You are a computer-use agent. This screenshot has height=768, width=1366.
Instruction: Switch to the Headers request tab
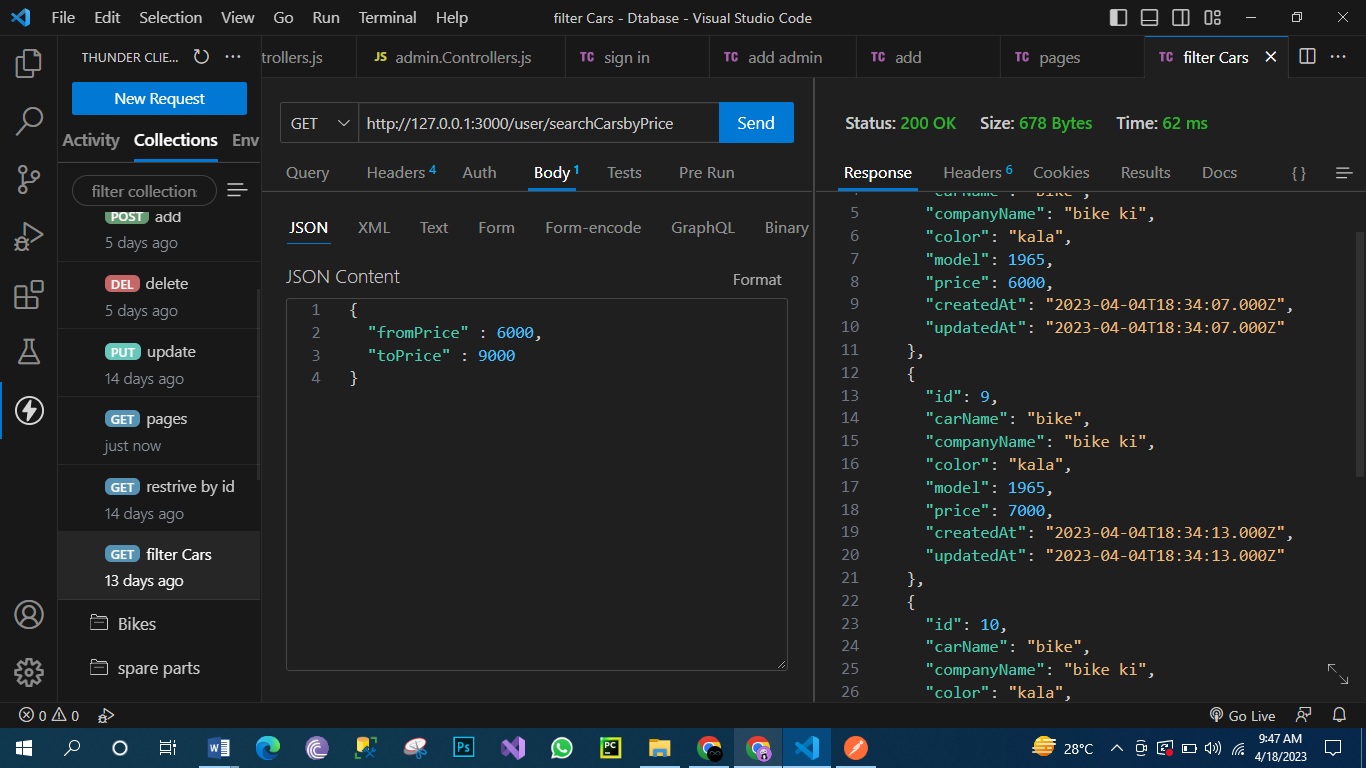pyautogui.click(x=395, y=172)
